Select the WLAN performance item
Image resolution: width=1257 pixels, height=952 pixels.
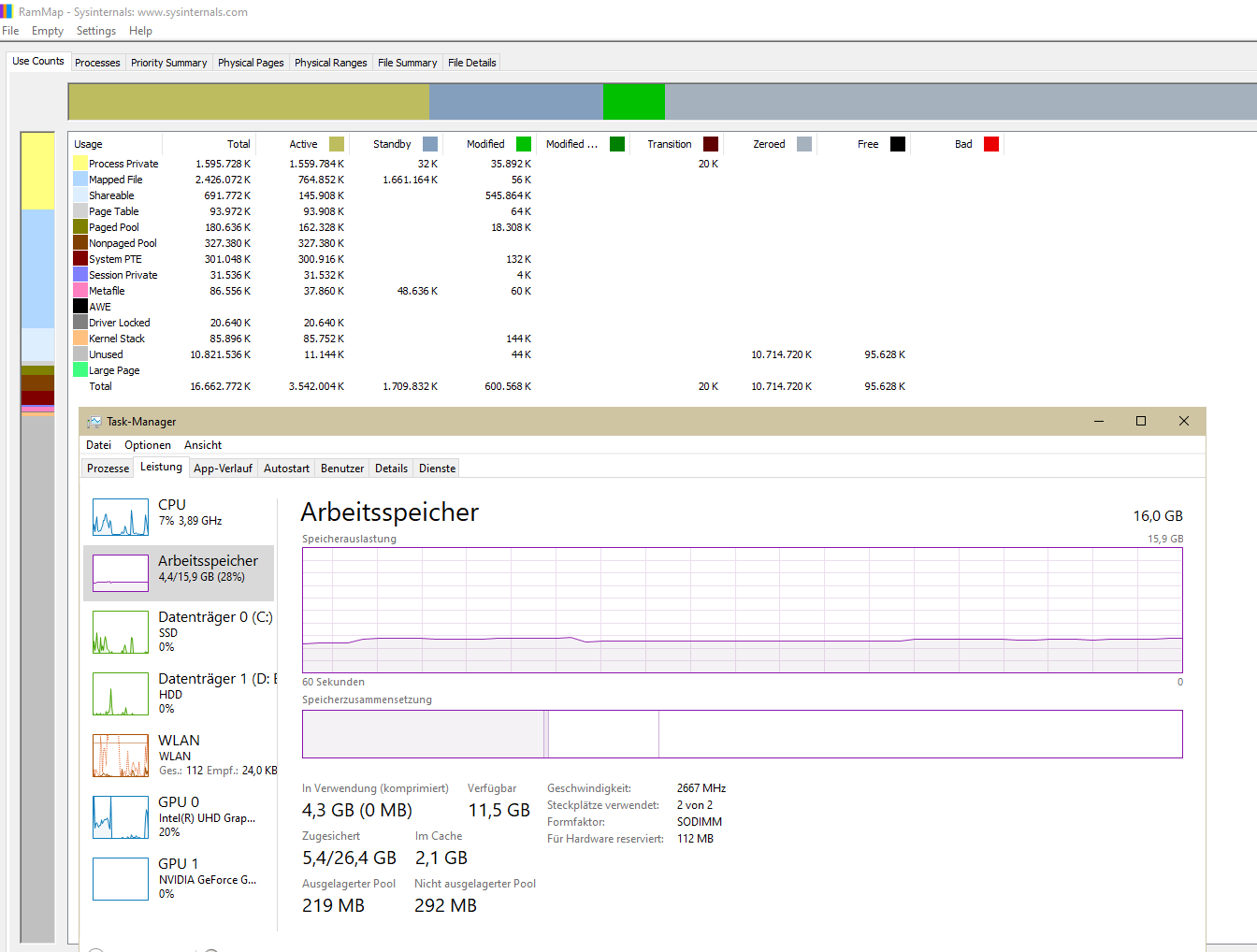(179, 755)
